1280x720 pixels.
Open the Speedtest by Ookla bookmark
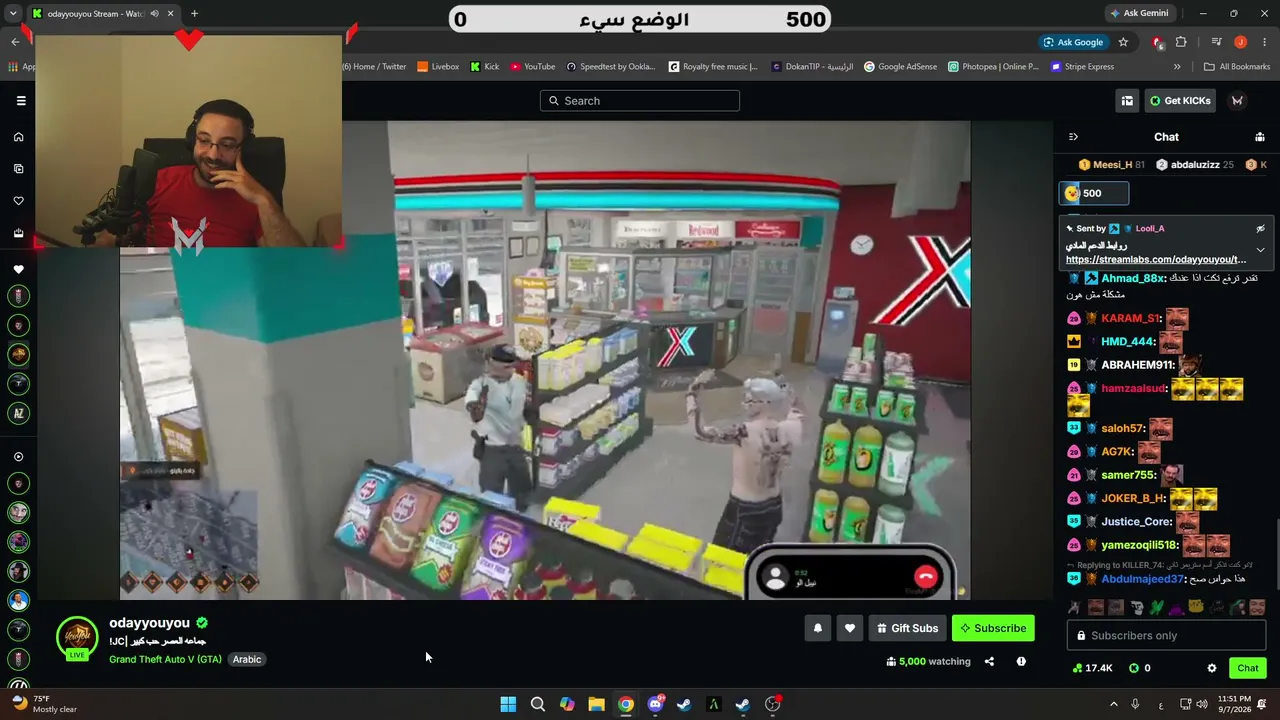point(610,67)
